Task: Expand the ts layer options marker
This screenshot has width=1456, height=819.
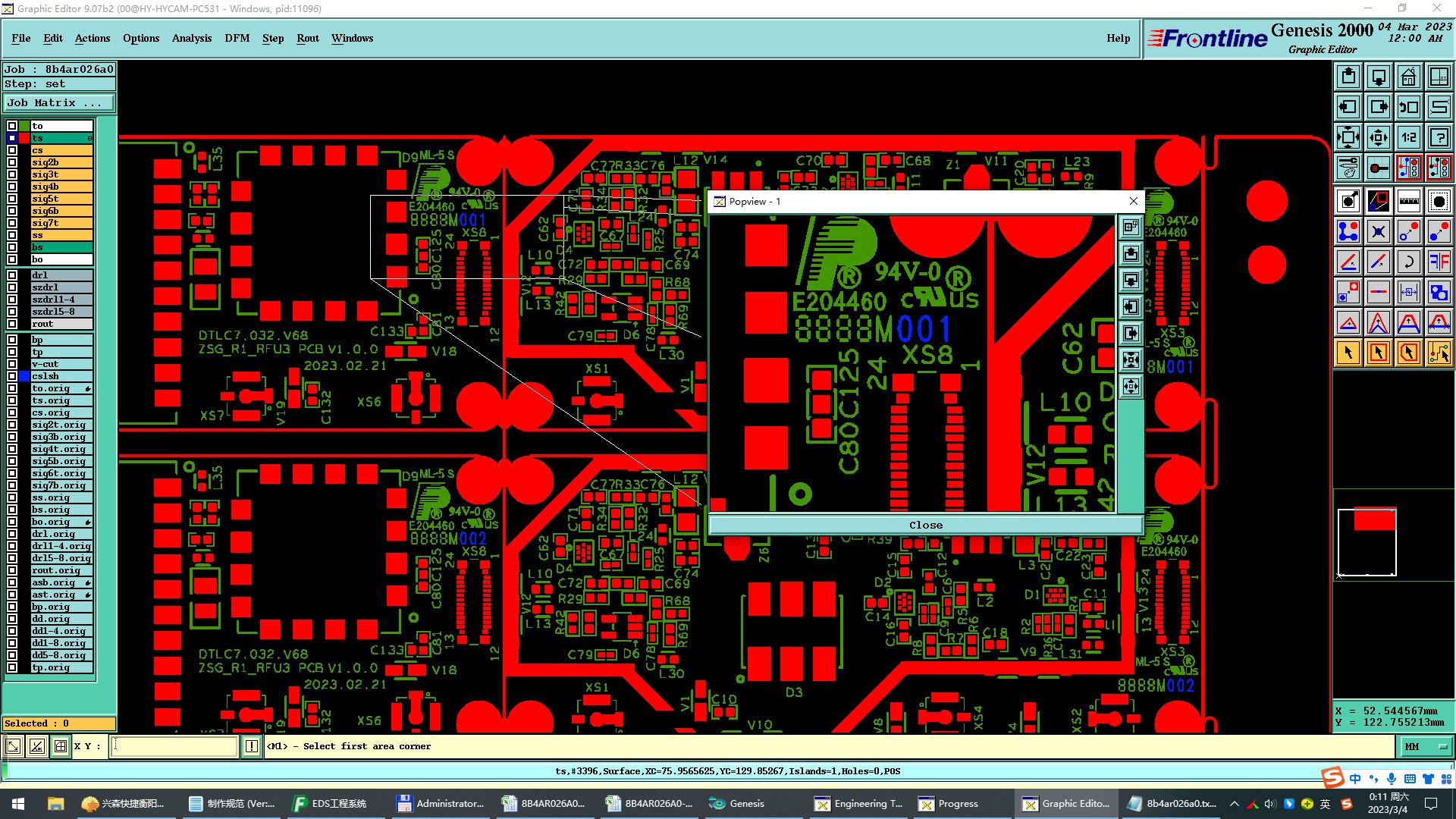Action: coord(89,138)
